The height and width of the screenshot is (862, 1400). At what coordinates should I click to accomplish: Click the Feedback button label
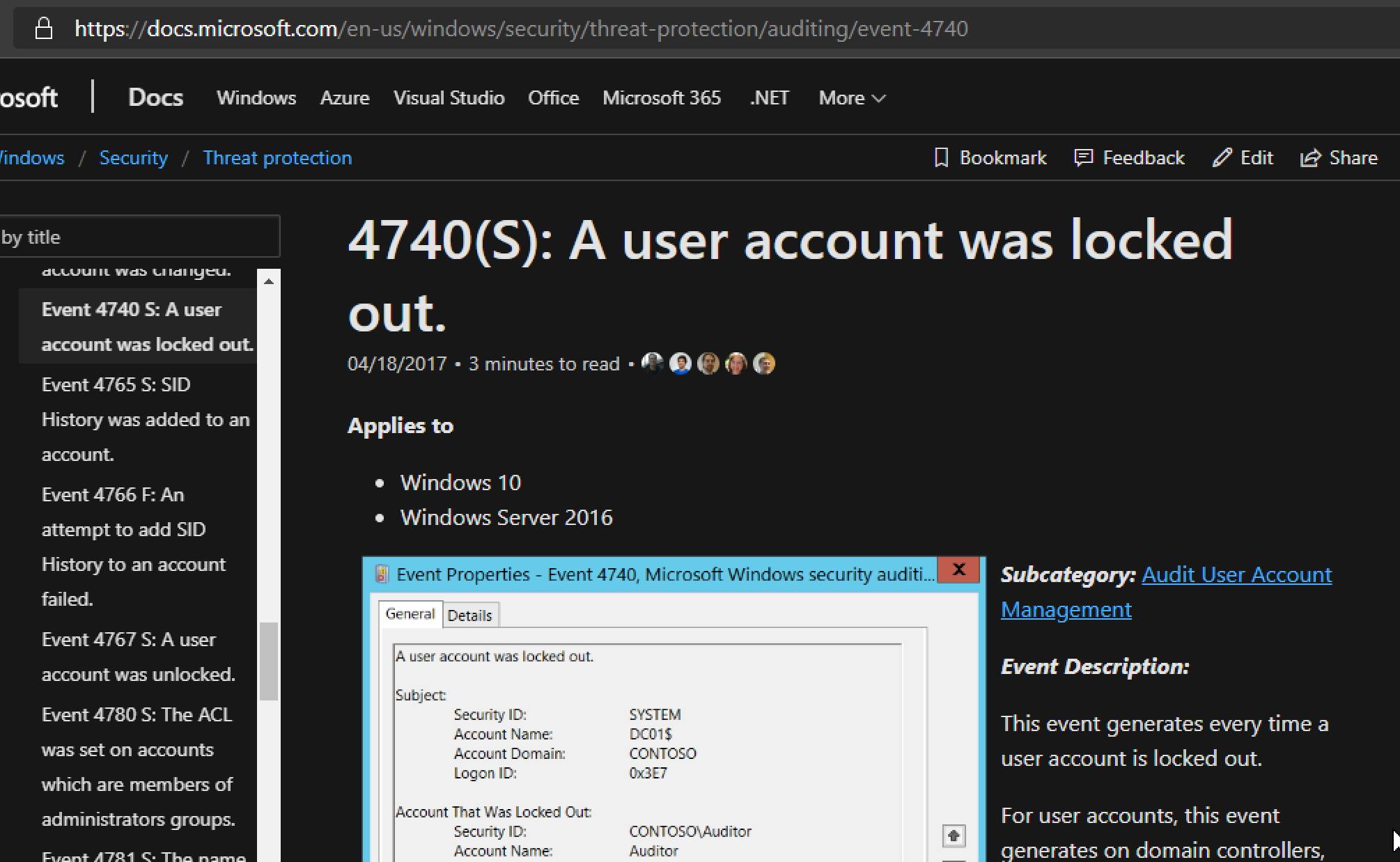tap(1144, 158)
